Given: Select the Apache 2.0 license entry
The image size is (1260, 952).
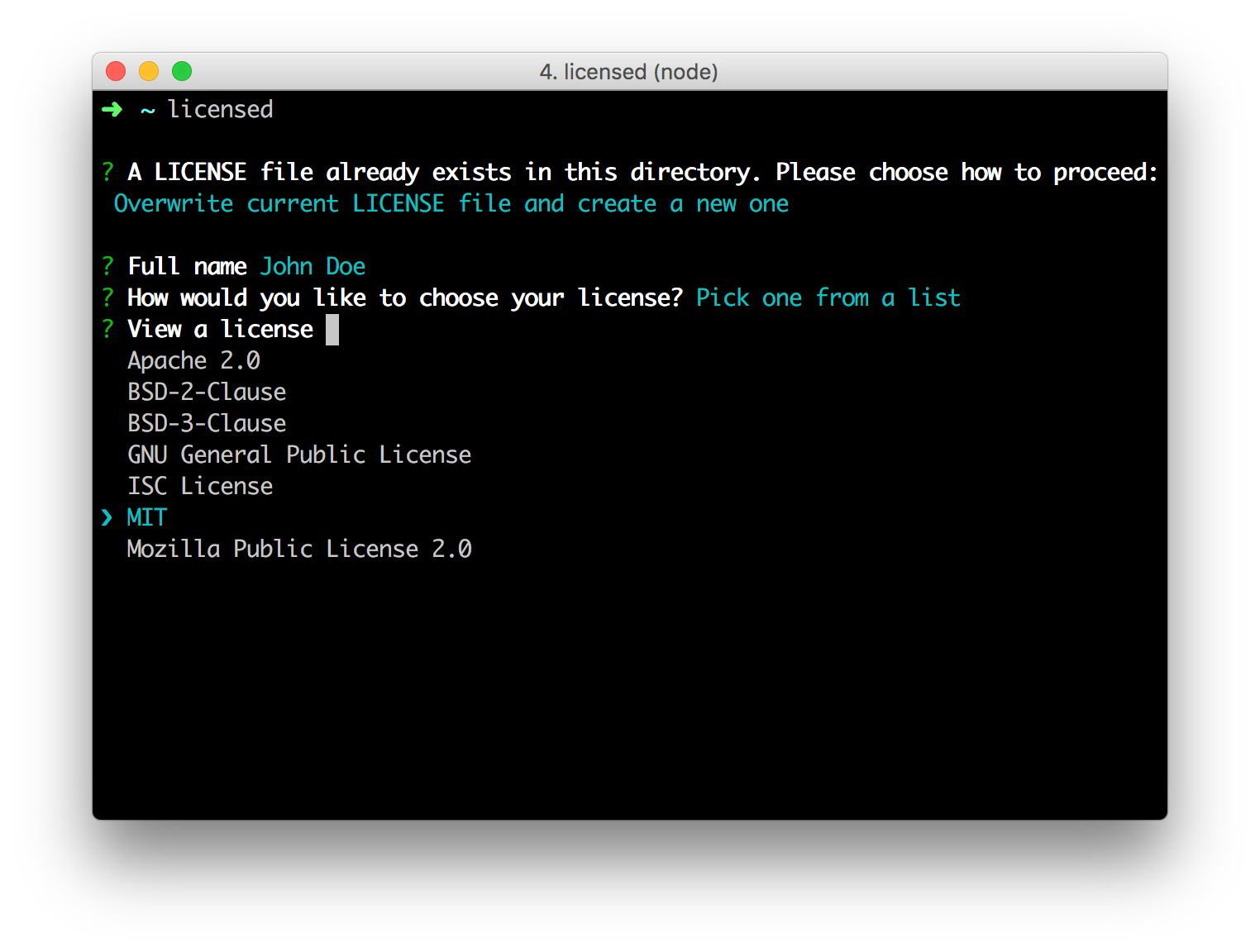Looking at the screenshot, I should [193, 360].
